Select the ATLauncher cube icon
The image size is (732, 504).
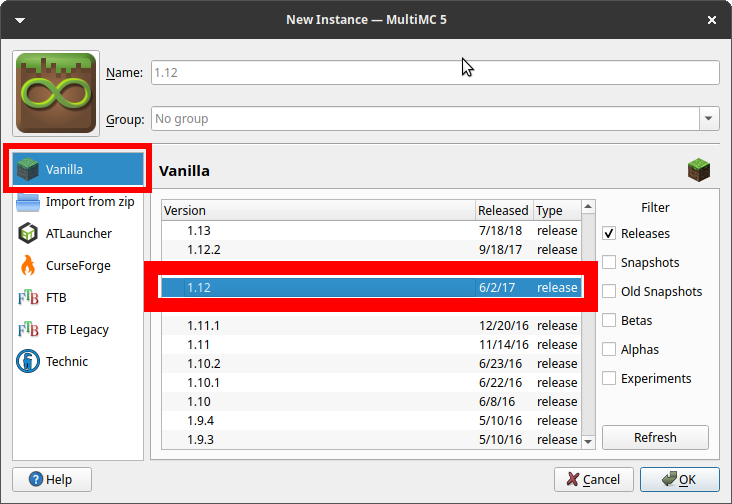[x=28, y=233]
